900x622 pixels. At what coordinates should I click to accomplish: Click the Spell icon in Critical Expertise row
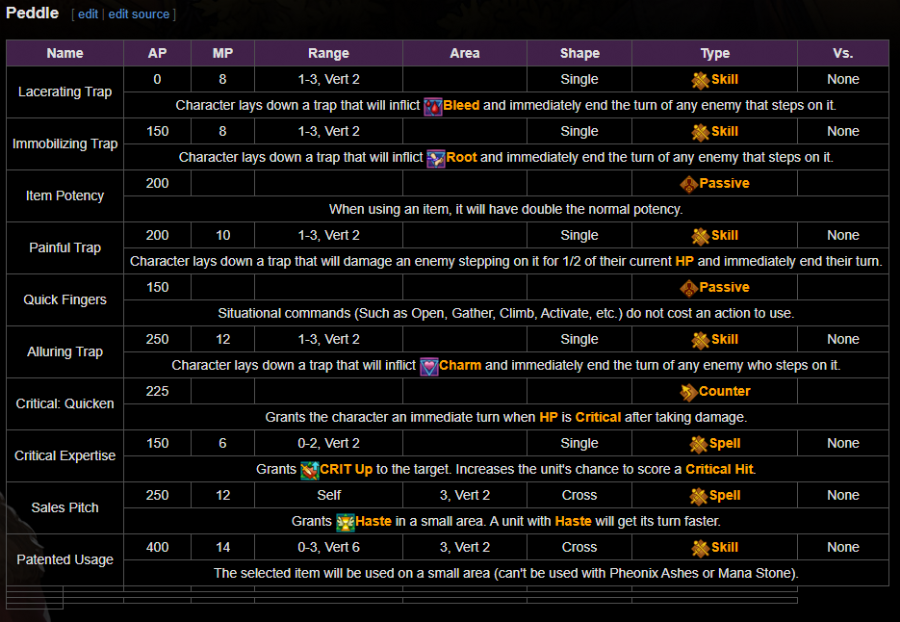pos(699,444)
